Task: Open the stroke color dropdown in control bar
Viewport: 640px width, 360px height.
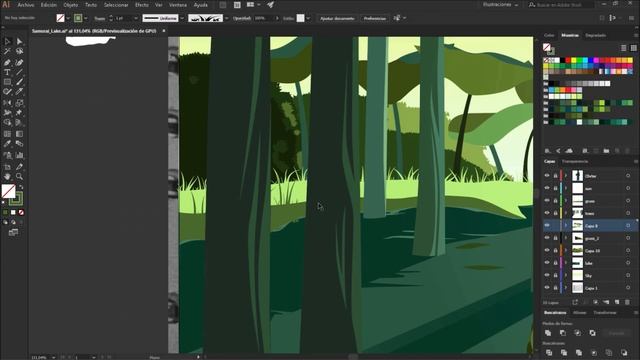Action: pyautogui.click(x=86, y=18)
